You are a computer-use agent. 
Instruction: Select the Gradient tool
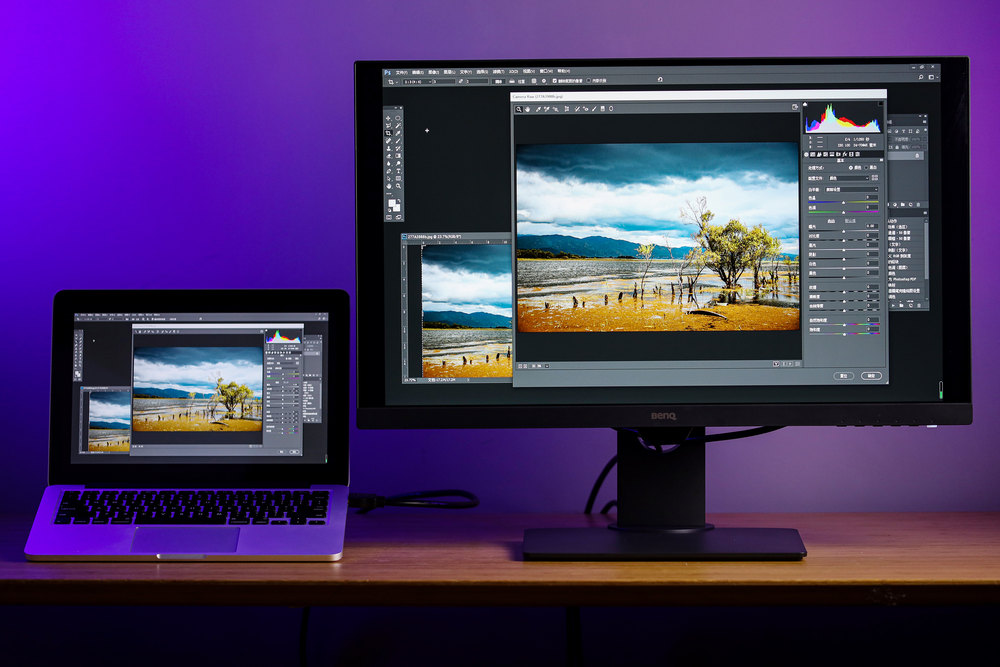pyautogui.click(x=398, y=156)
